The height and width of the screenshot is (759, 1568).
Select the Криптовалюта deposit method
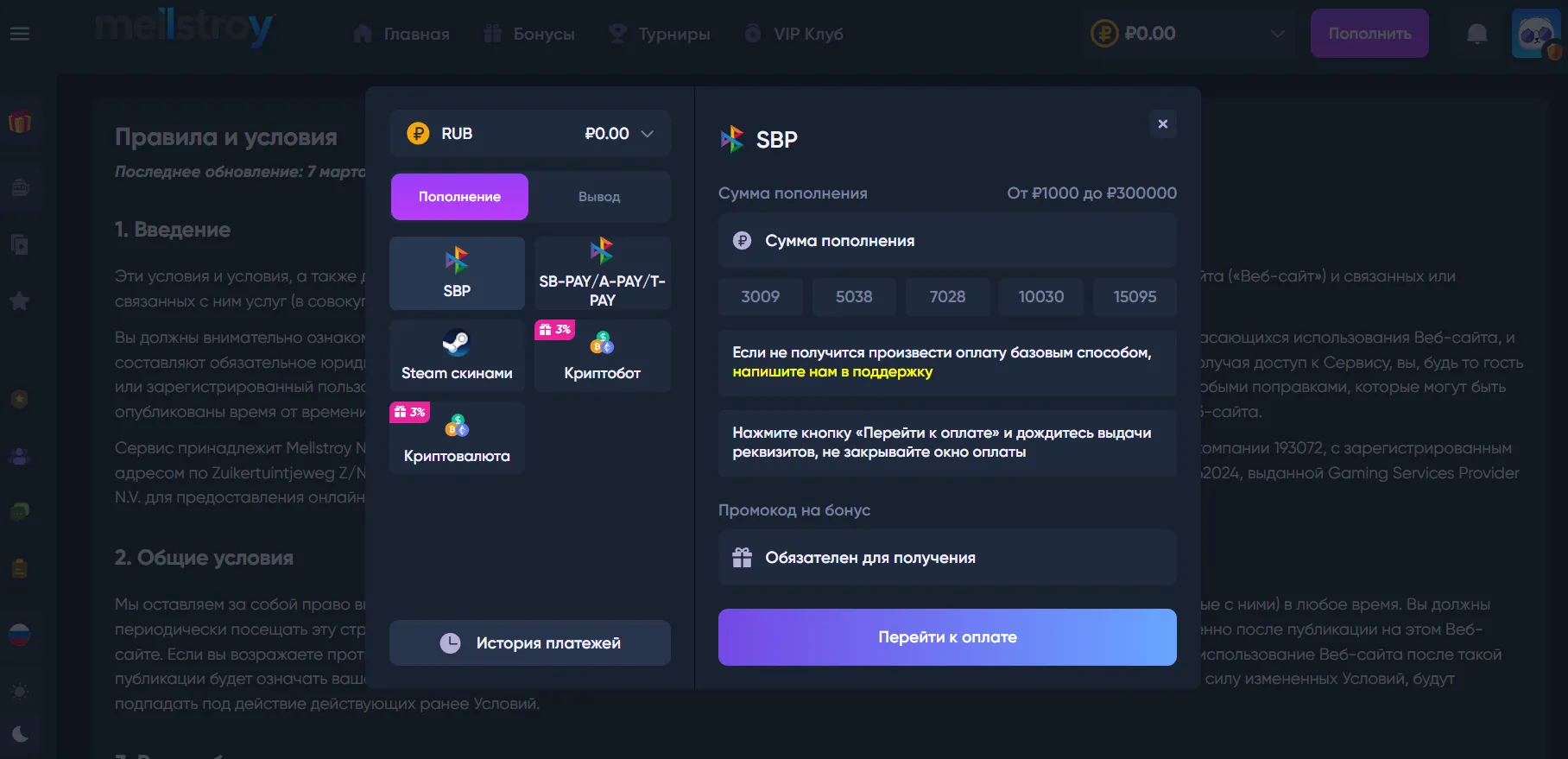coord(457,437)
